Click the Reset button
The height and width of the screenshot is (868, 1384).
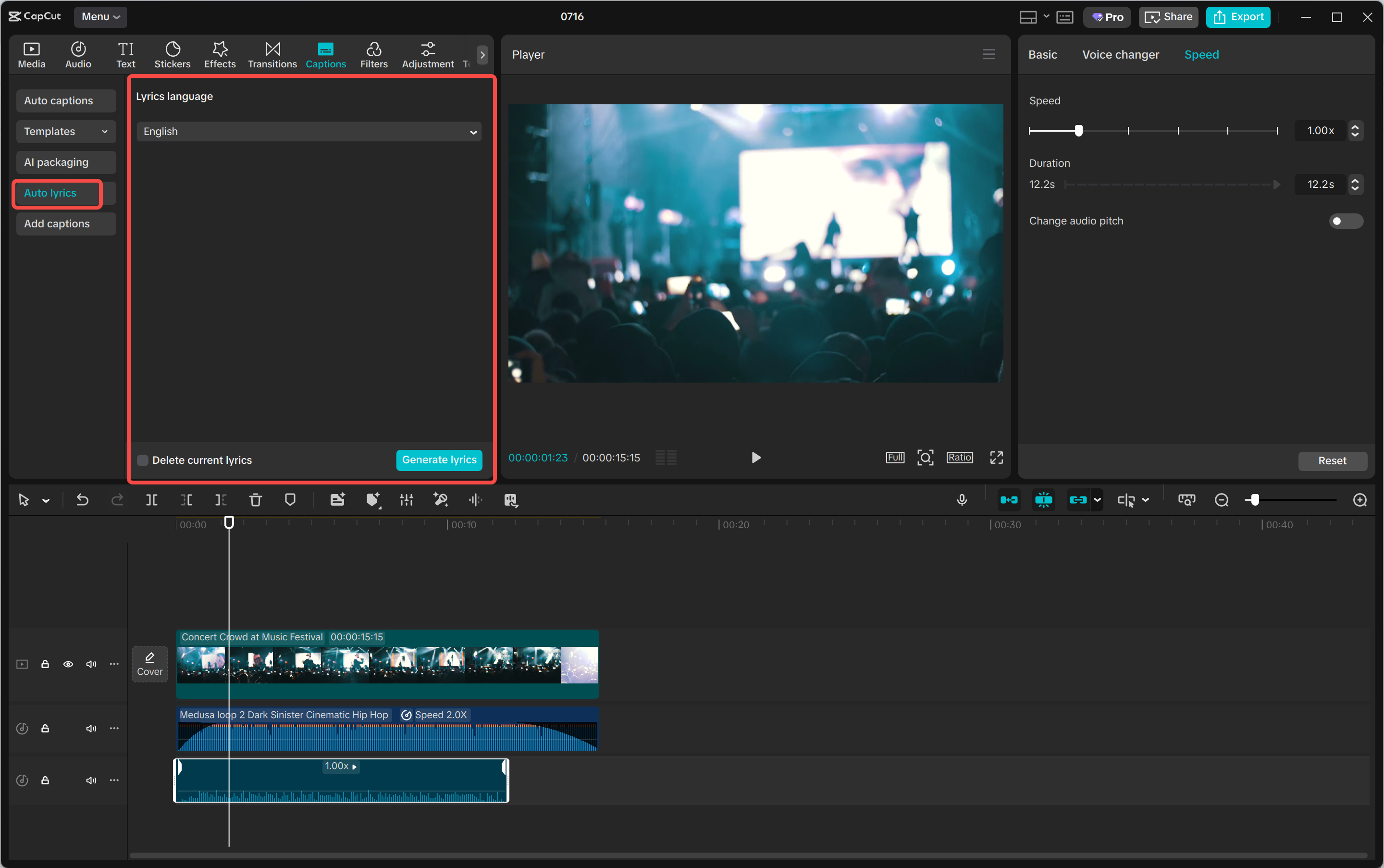pos(1331,460)
